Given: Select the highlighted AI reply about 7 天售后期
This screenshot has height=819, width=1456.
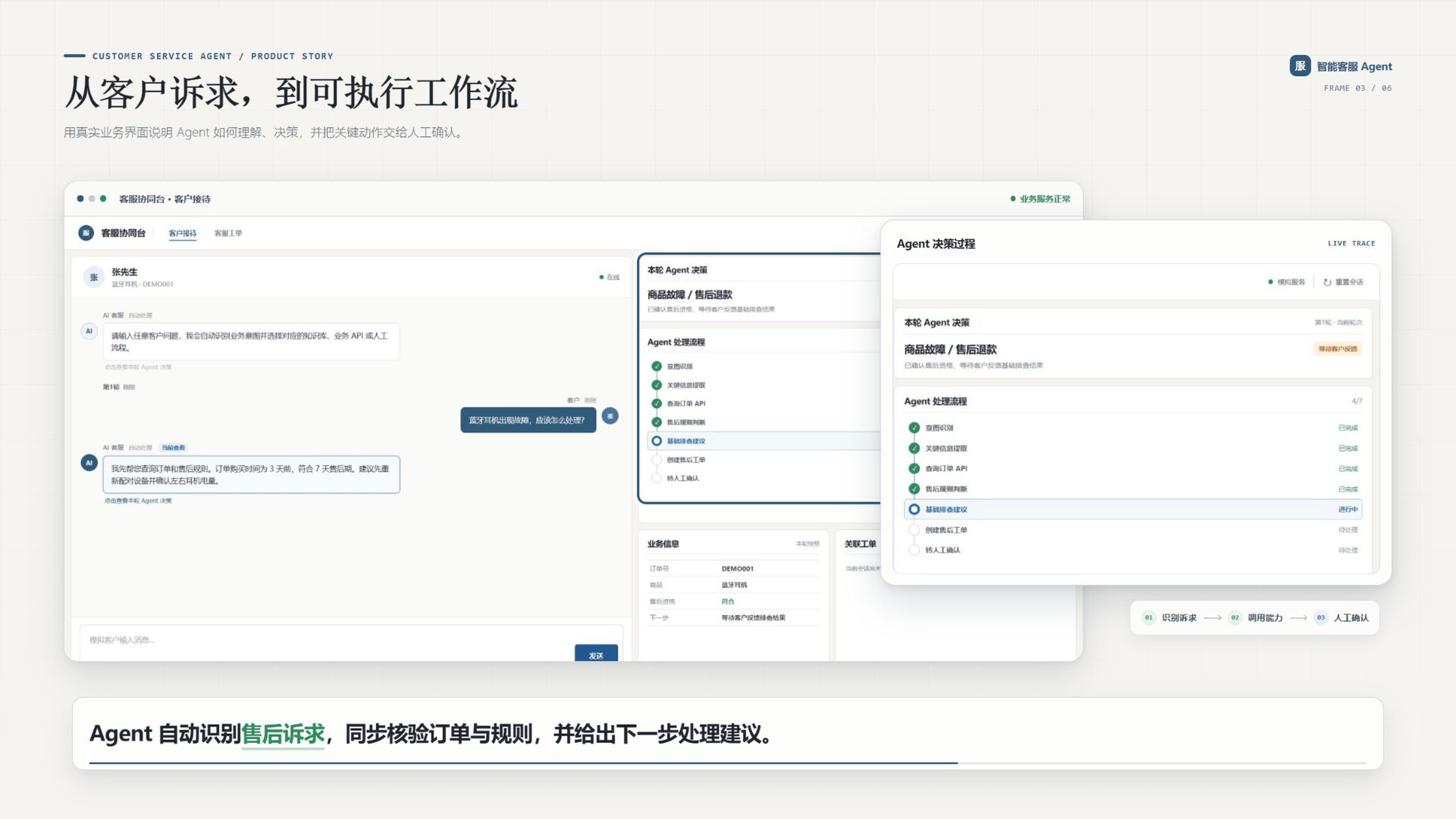Looking at the screenshot, I should coord(251,474).
